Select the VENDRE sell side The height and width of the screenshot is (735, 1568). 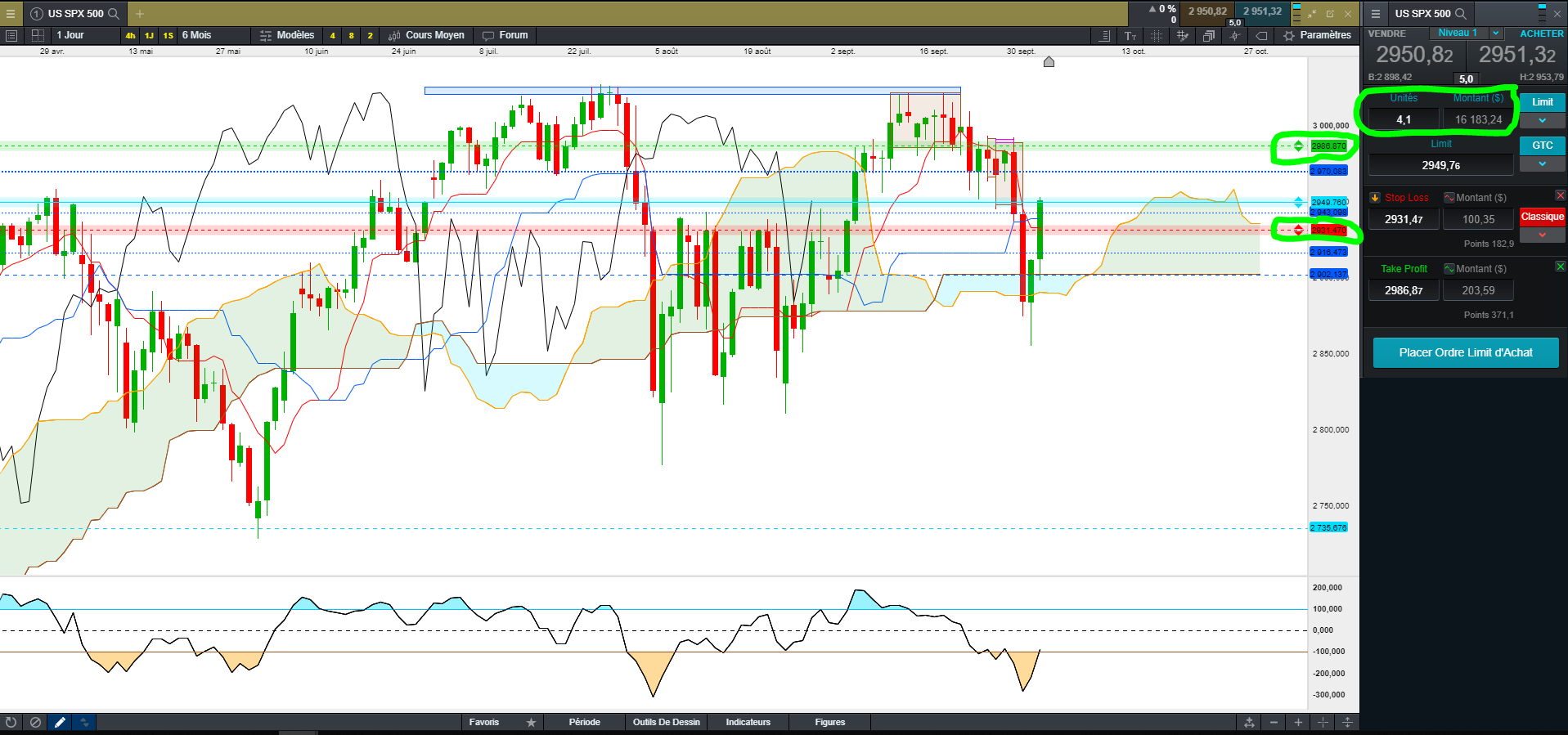coord(1387,34)
